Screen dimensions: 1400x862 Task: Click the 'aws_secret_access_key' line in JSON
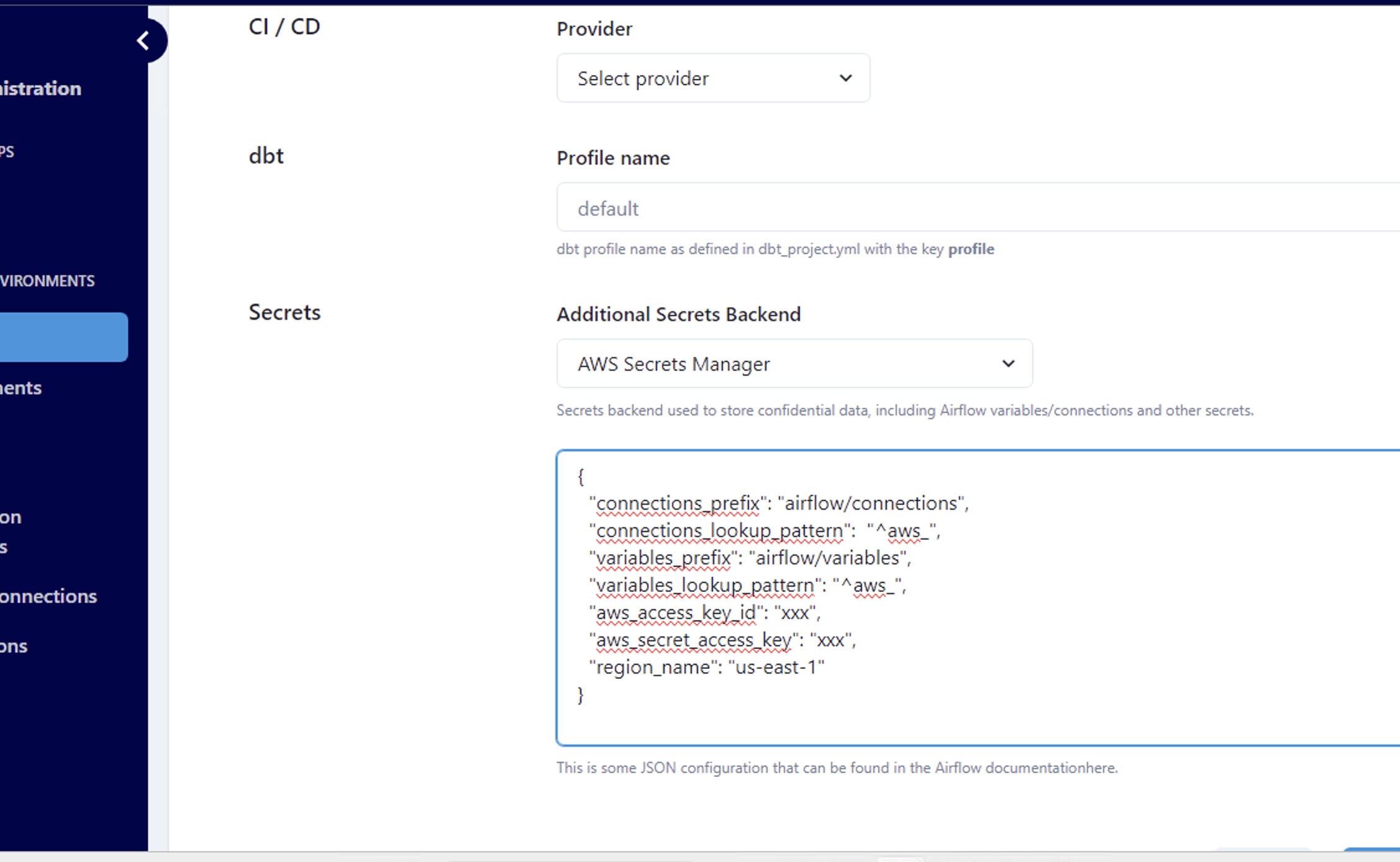coord(722,640)
